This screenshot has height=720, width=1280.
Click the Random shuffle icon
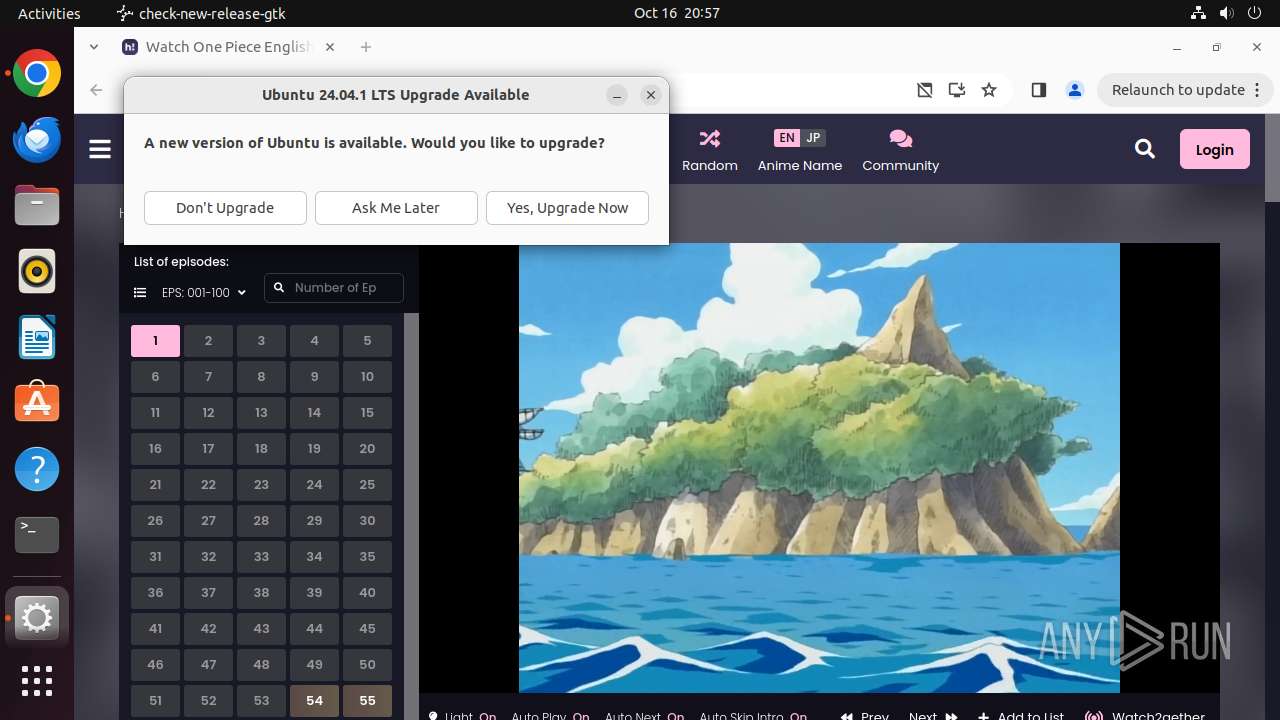click(x=710, y=138)
